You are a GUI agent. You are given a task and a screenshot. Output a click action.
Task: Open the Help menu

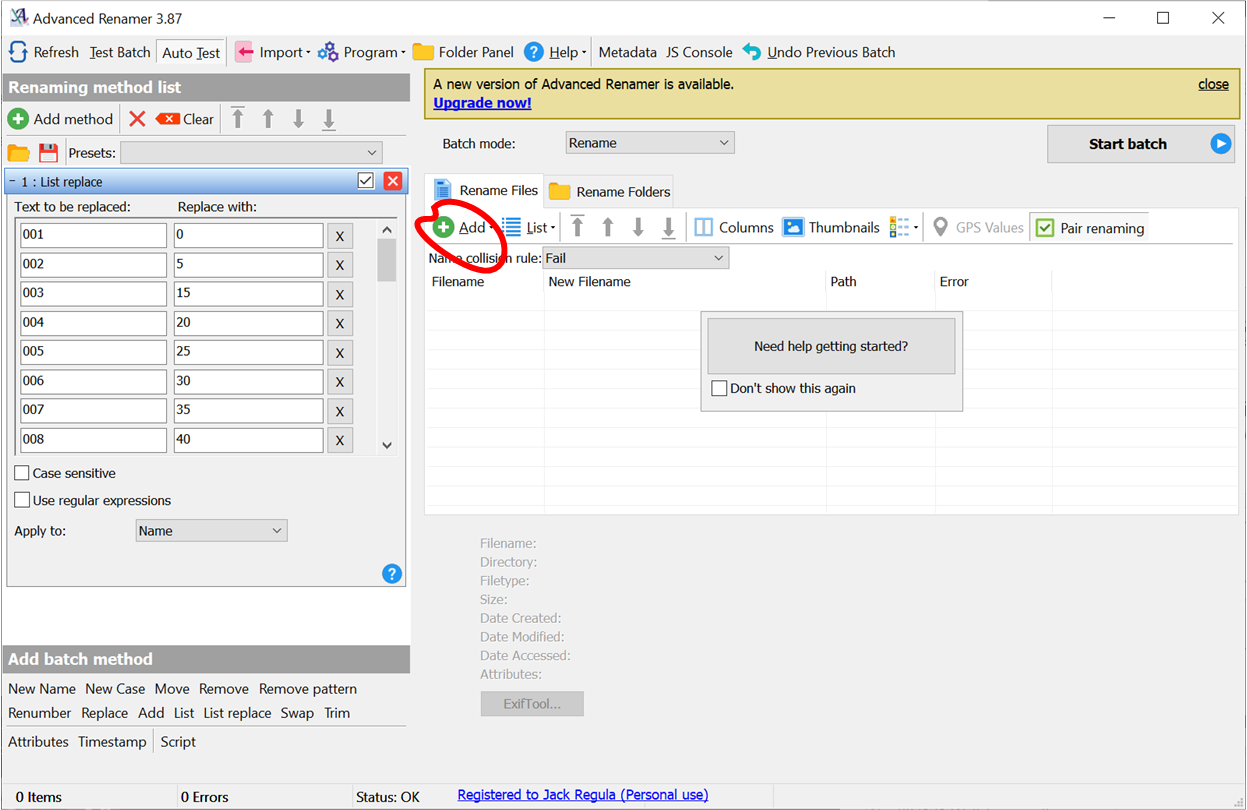555,52
